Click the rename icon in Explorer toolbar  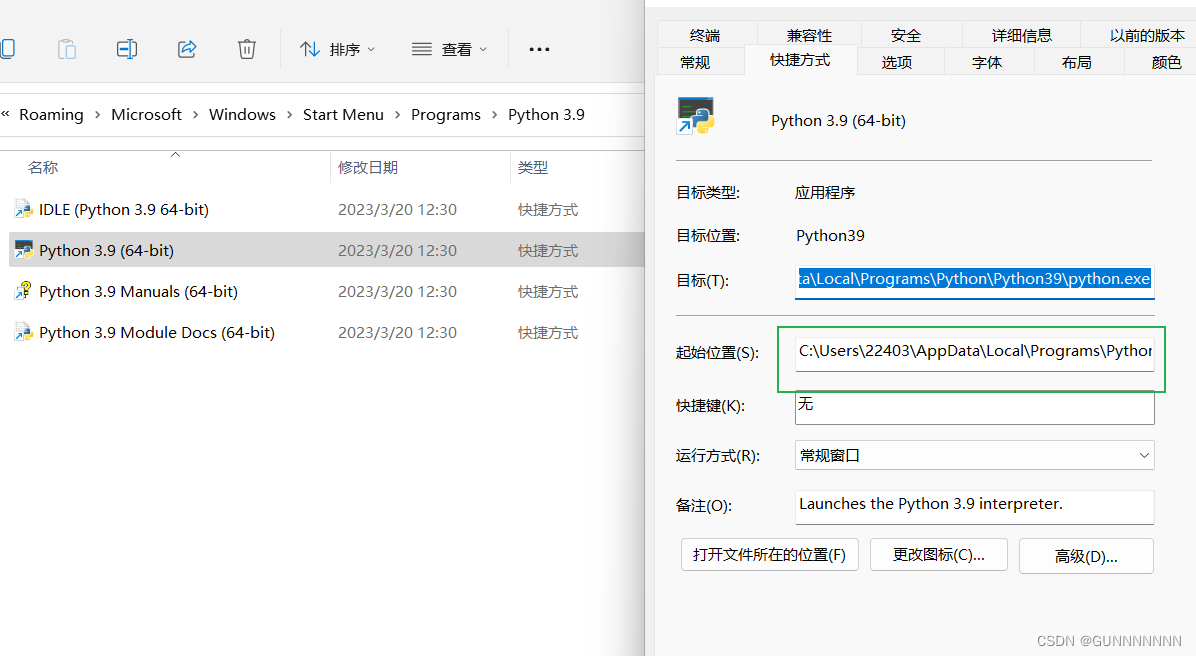tap(127, 50)
